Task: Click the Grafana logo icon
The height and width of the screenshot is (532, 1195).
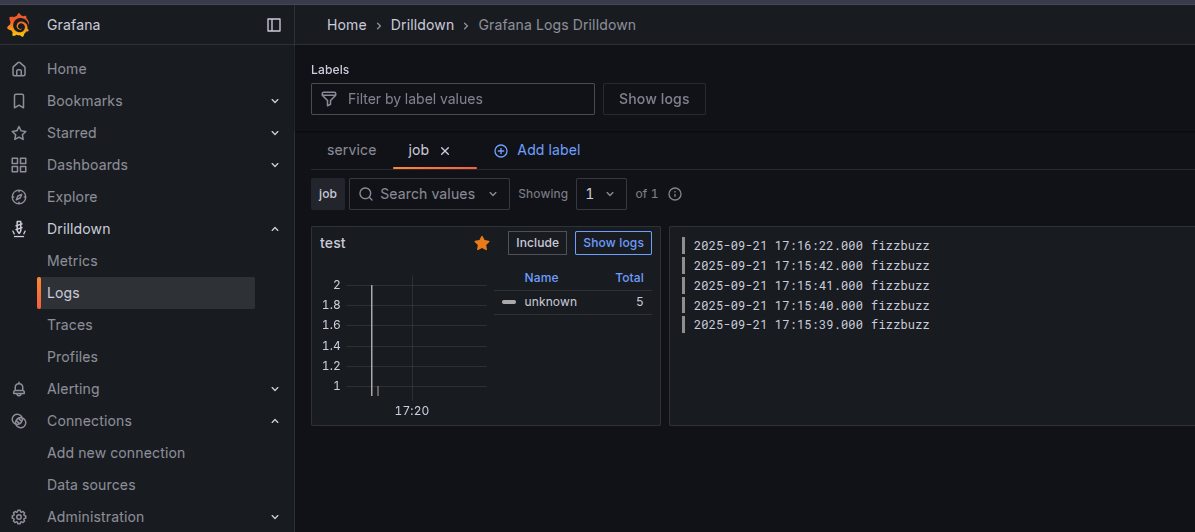Action: [x=19, y=25]
